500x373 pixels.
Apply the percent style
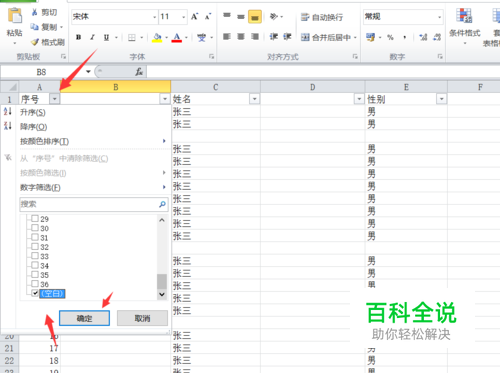390,37
